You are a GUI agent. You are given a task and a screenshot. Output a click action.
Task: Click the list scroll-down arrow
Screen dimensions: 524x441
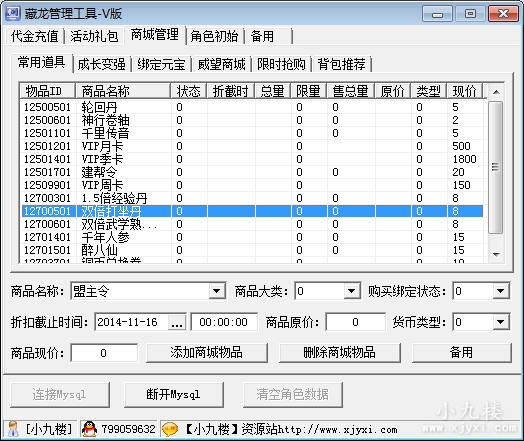coord(496,255)
